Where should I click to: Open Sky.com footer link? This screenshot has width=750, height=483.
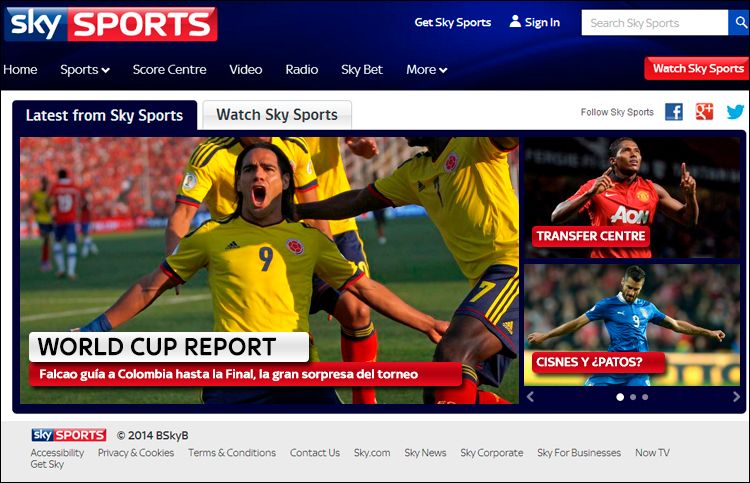(x=372, y=452)
